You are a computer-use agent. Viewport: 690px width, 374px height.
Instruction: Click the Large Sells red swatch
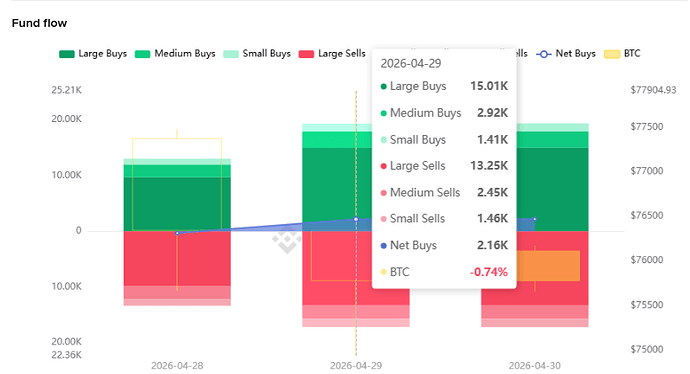tap(306, 54)
